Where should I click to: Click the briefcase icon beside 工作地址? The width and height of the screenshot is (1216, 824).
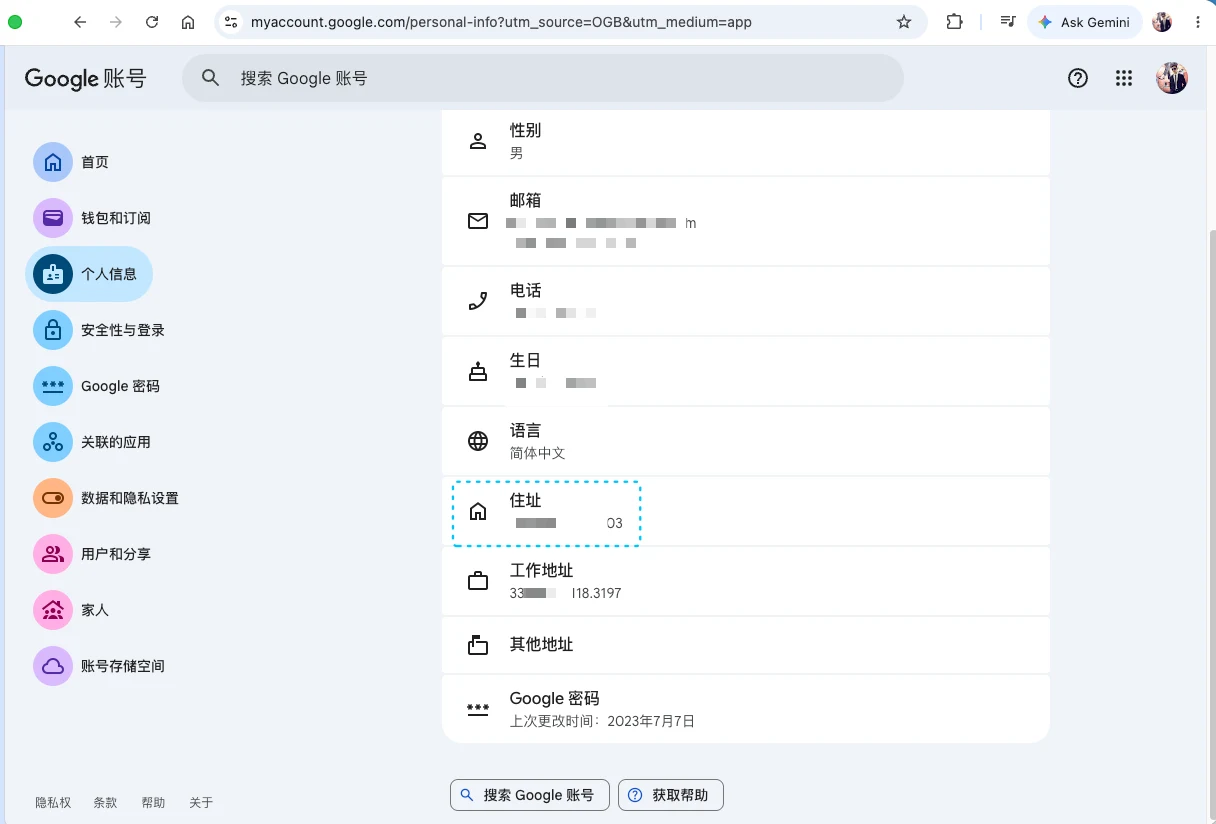click(478, 581)
